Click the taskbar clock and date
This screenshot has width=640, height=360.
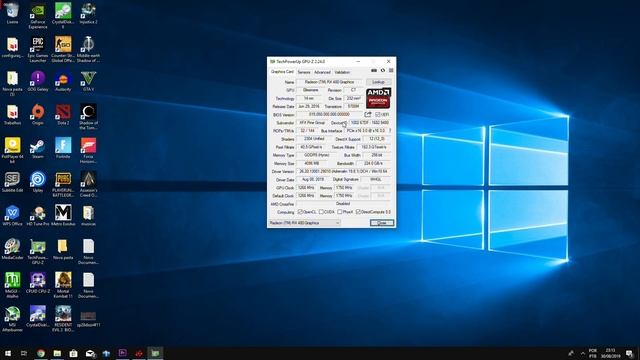(x=610, y=353)
